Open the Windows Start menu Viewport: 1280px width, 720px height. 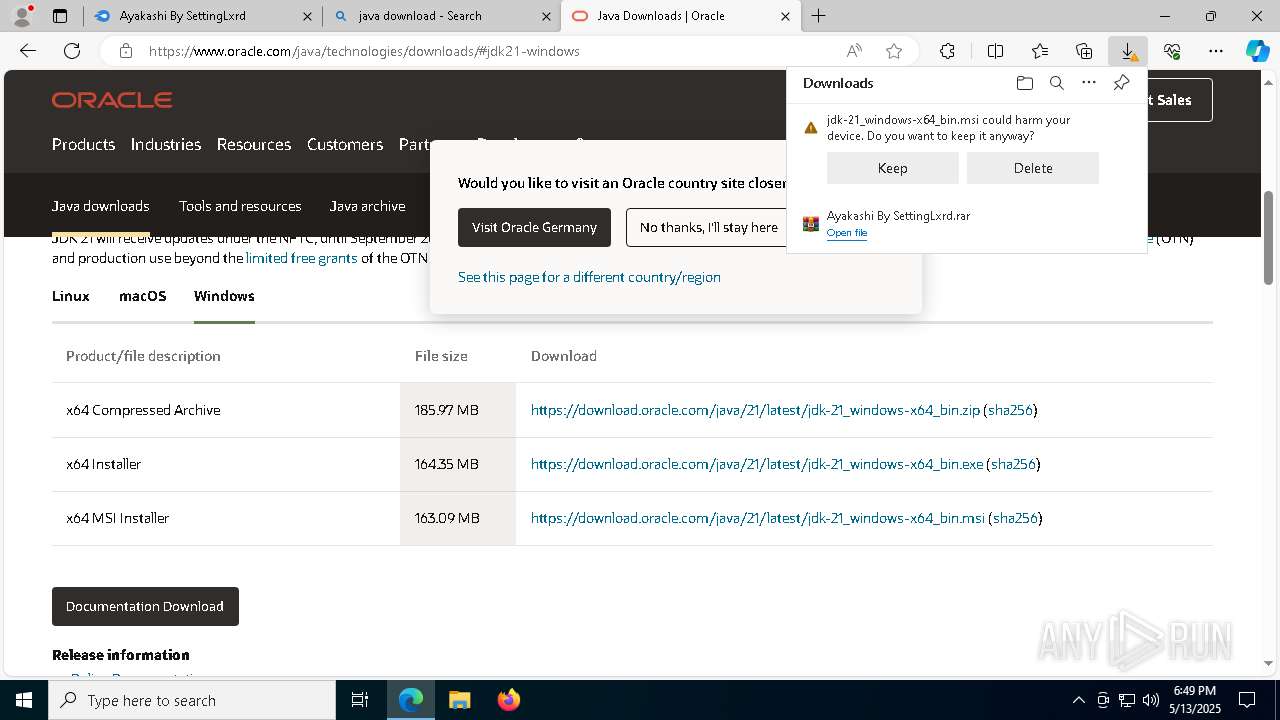tap(24, 700)
